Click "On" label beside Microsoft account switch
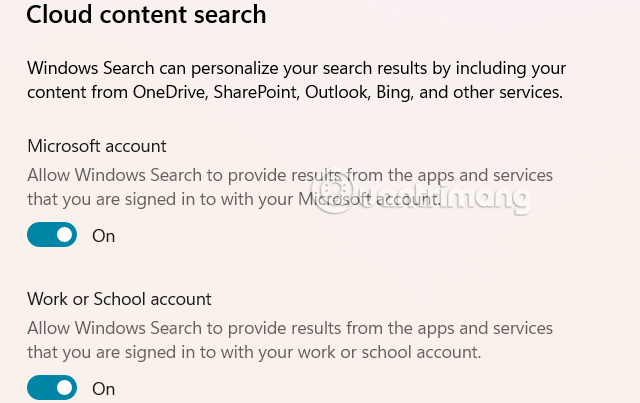Image resolution: width=640 pixels, height=403 pixels. [104, 236]
